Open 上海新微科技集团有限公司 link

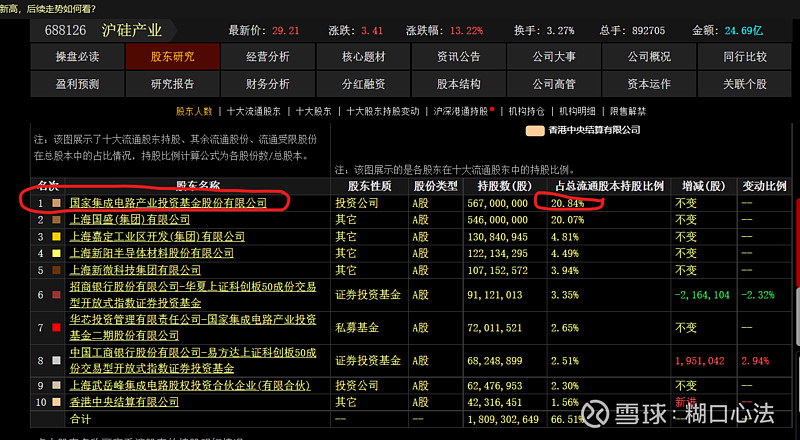(x=135, y=270)
